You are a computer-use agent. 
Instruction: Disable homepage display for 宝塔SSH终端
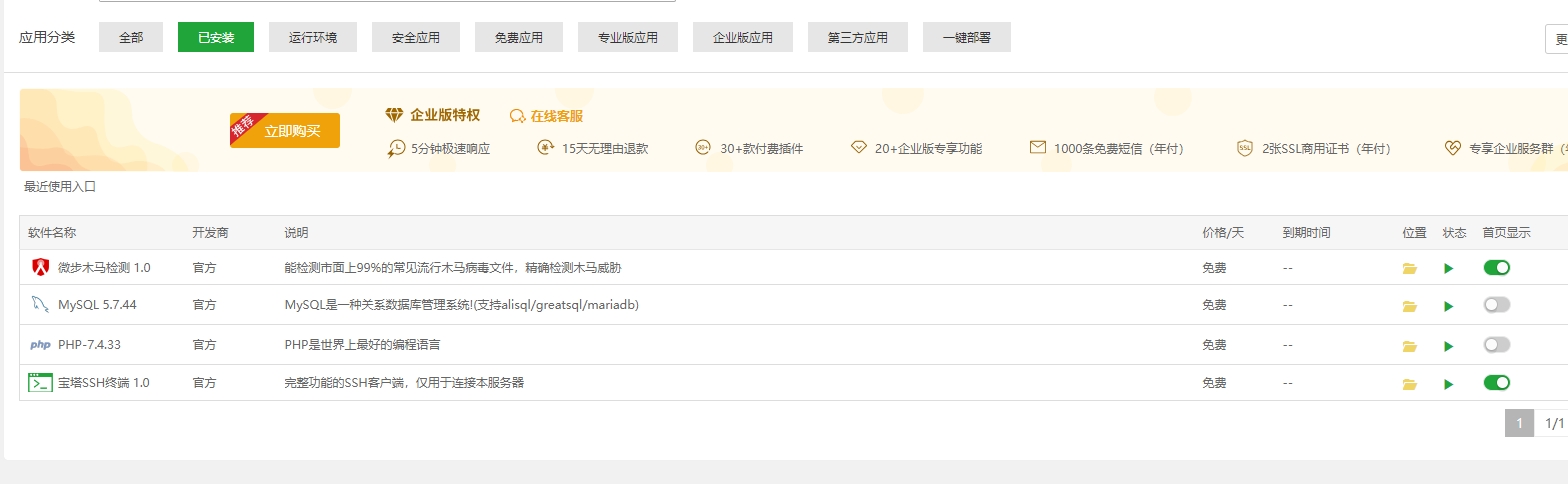click(x=1496, y=382)
